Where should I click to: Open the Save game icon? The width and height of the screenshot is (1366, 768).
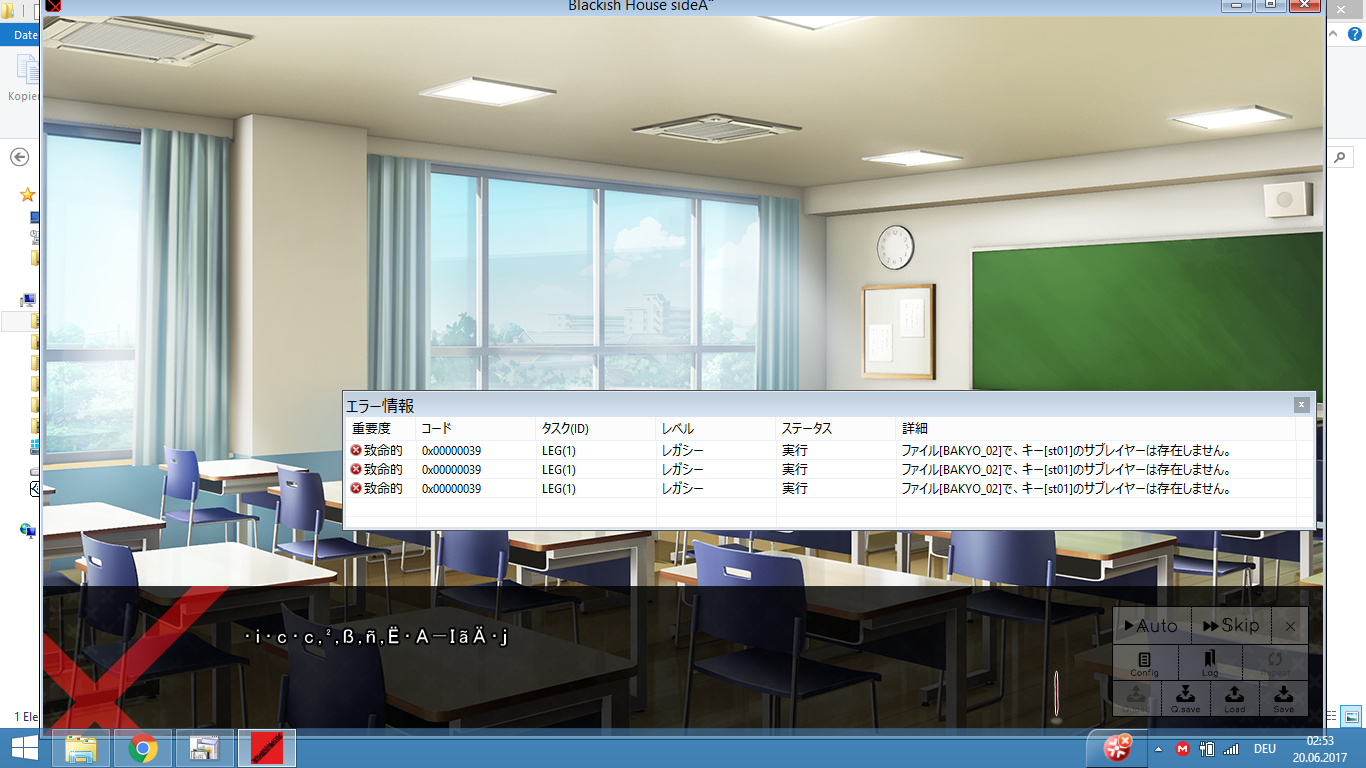click(1284, 698)
